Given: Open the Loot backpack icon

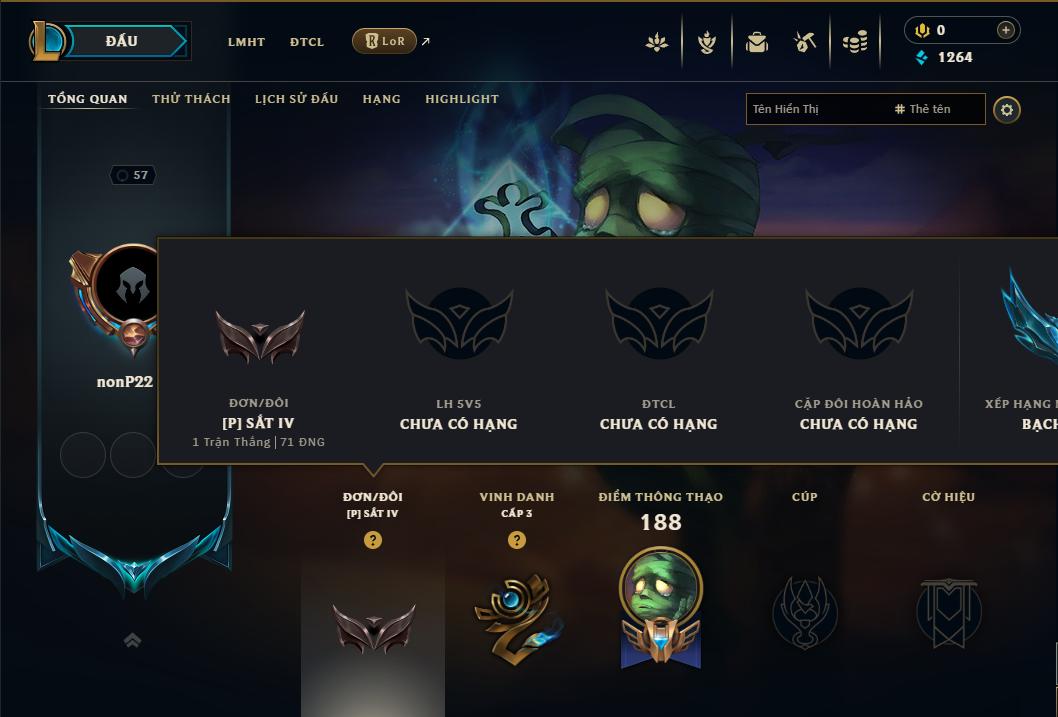Looking at the screenshot, I should pyautogui.click(x=757, y=42).
